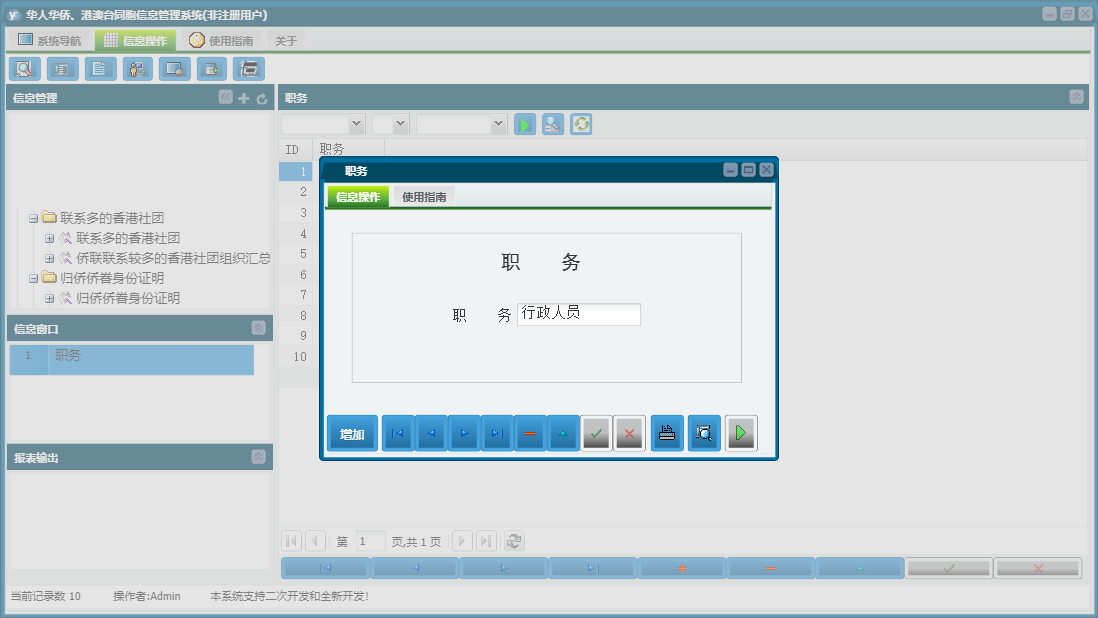Go to next page in pagination bar
The image size is (1098, 618).
tap(461, 541)
